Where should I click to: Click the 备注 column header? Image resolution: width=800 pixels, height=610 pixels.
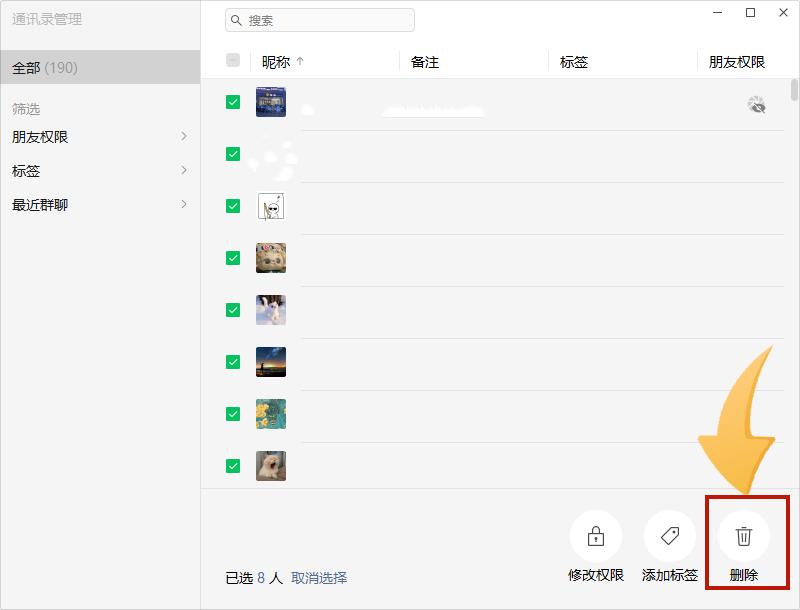click(x=425, y=61)
